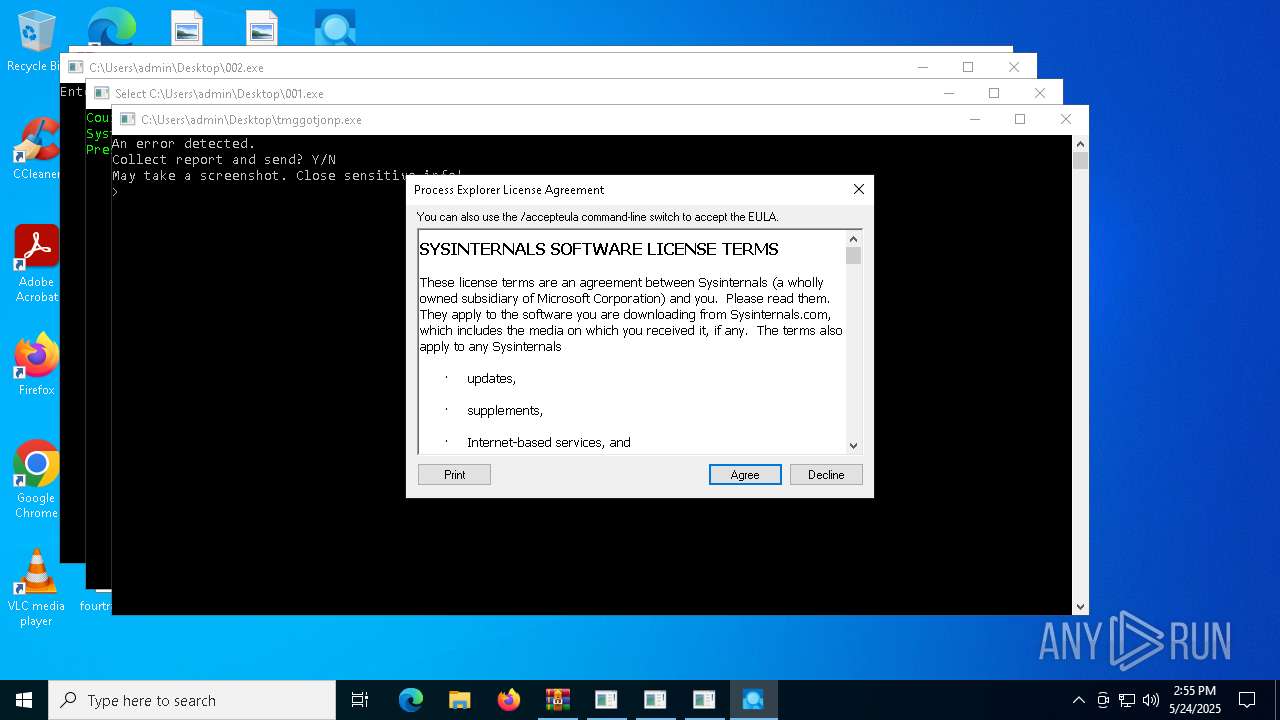1280x720 pixels.
Task: Click the license text scrollbar thumb
Action: coord(853,255)
